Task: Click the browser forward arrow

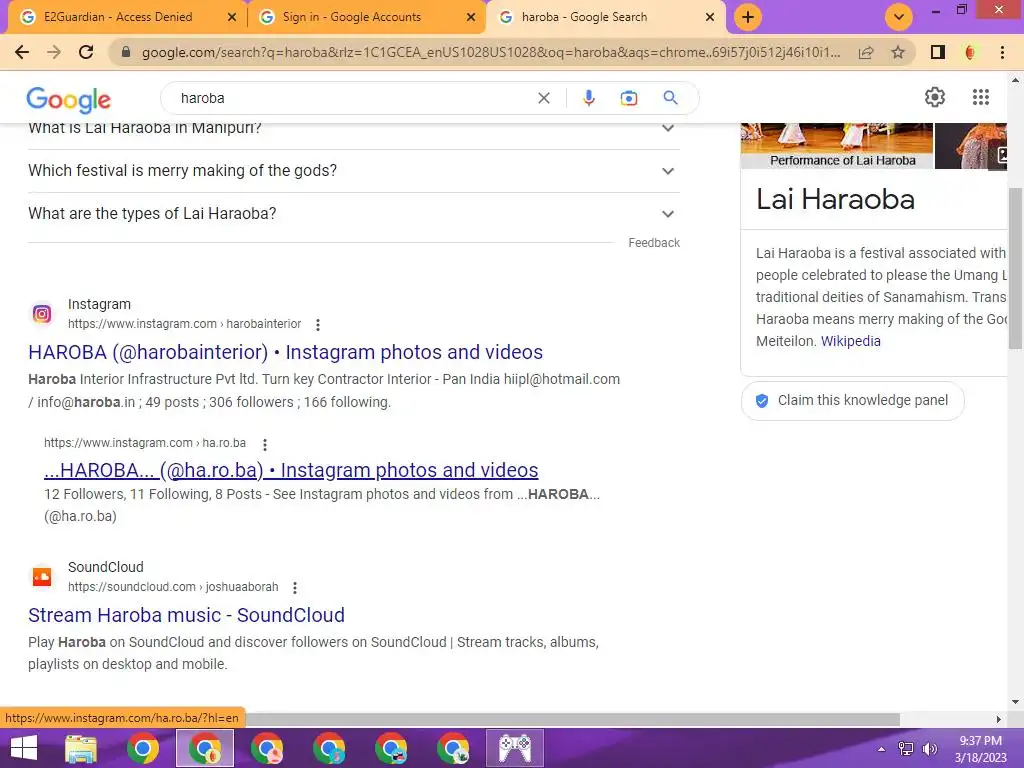Action: pos(54,52)
